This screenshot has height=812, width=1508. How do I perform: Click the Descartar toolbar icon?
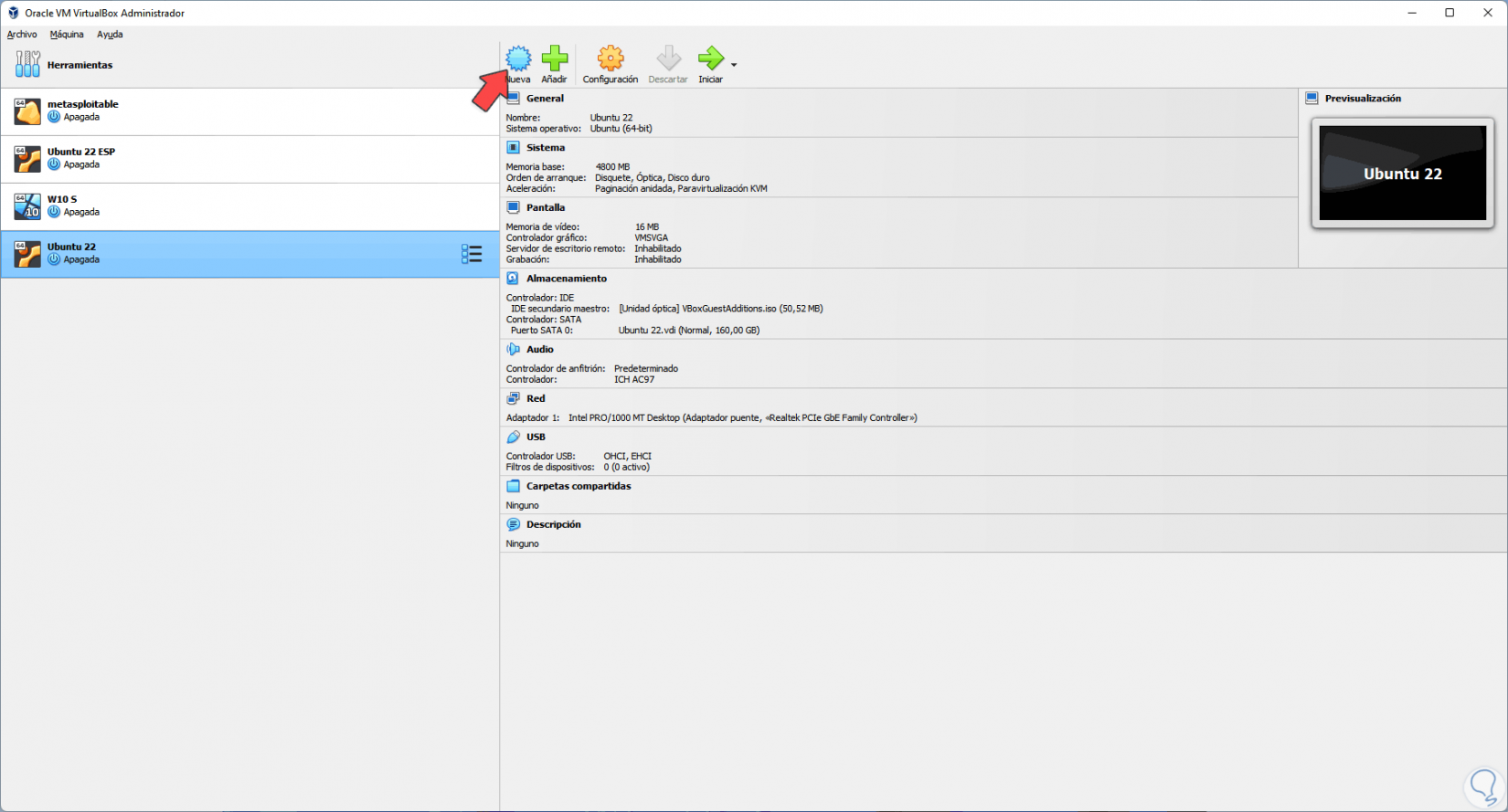point(668,58)
